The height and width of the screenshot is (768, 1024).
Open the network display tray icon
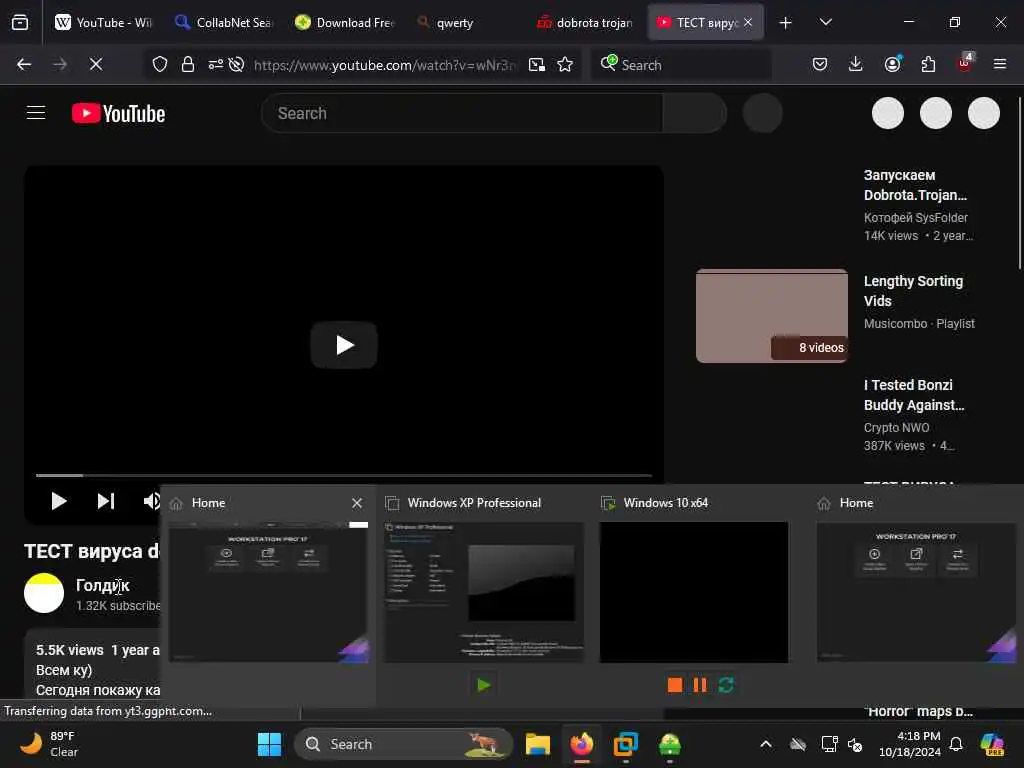[x=829, y=744]
